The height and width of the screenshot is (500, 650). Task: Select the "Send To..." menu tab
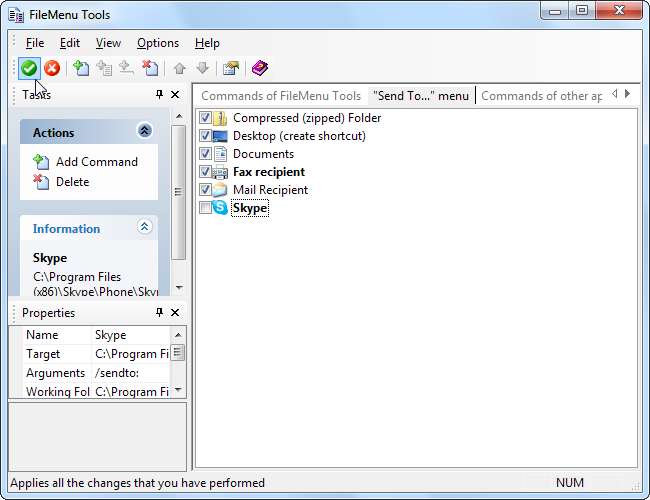click(x=421, y=96)
